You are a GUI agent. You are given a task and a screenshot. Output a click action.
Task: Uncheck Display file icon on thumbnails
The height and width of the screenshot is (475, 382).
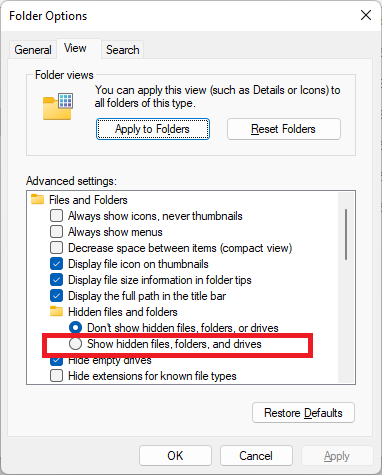tap(57, 264)
